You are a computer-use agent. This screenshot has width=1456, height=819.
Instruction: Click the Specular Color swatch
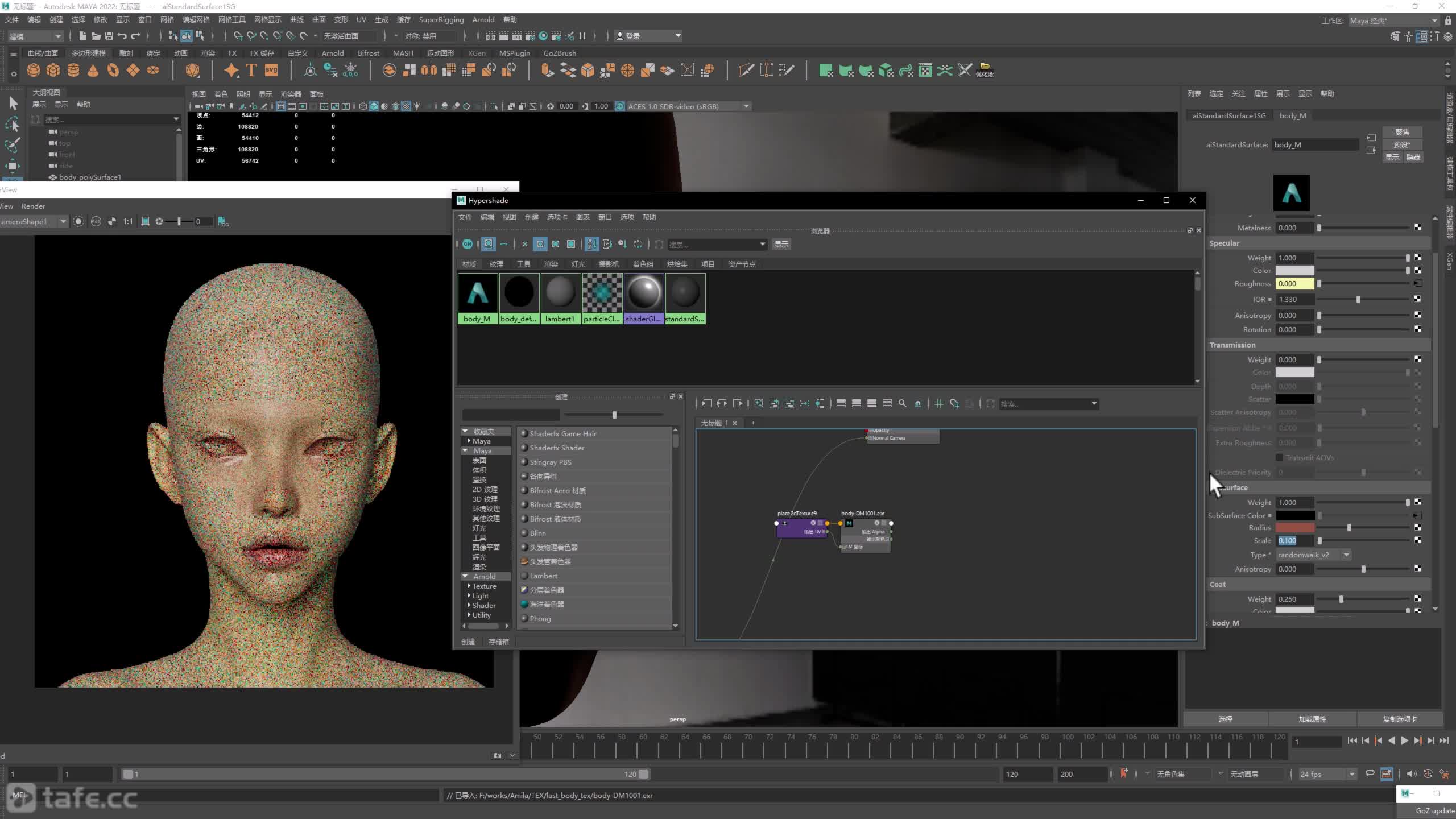coord(1294,270)
